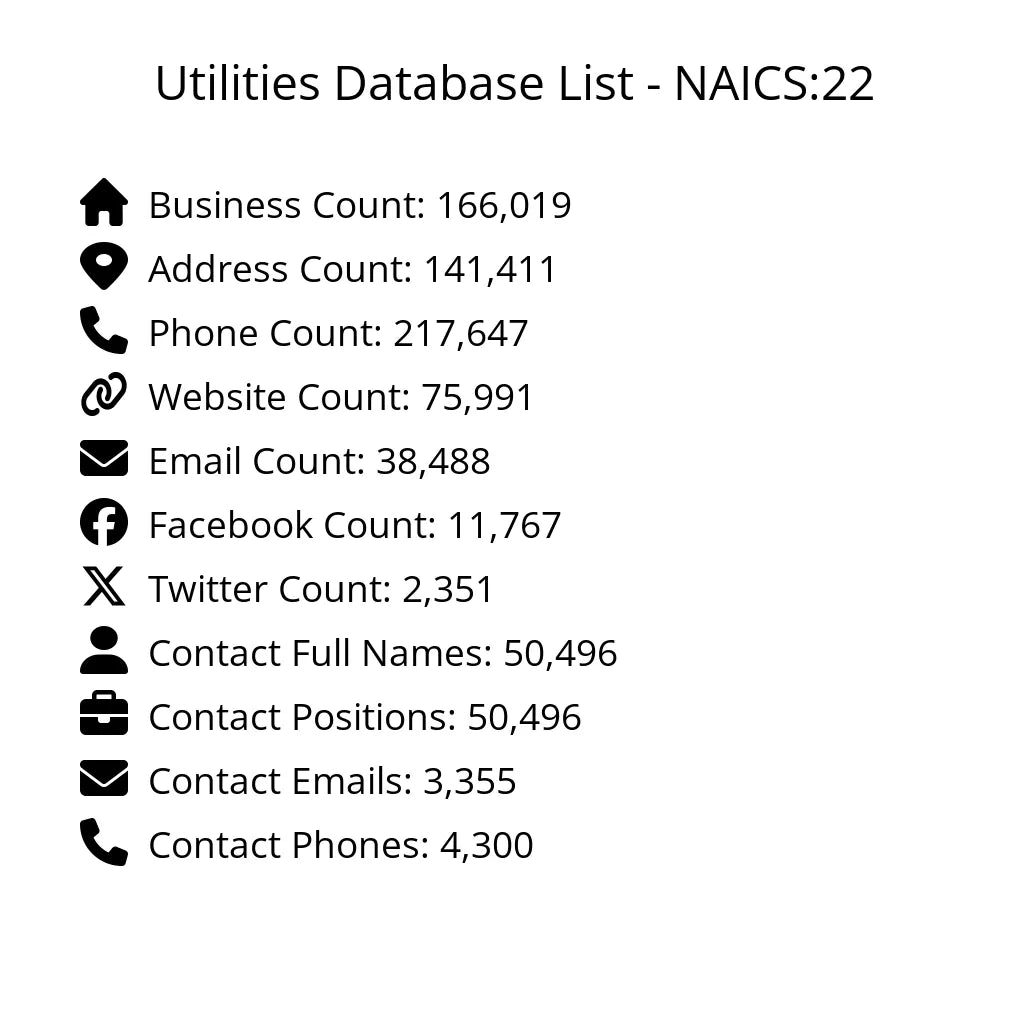The image size is (1024, 1024).
Task: Click the Phone Count: 217,647 line
Action: pos(338,333)
